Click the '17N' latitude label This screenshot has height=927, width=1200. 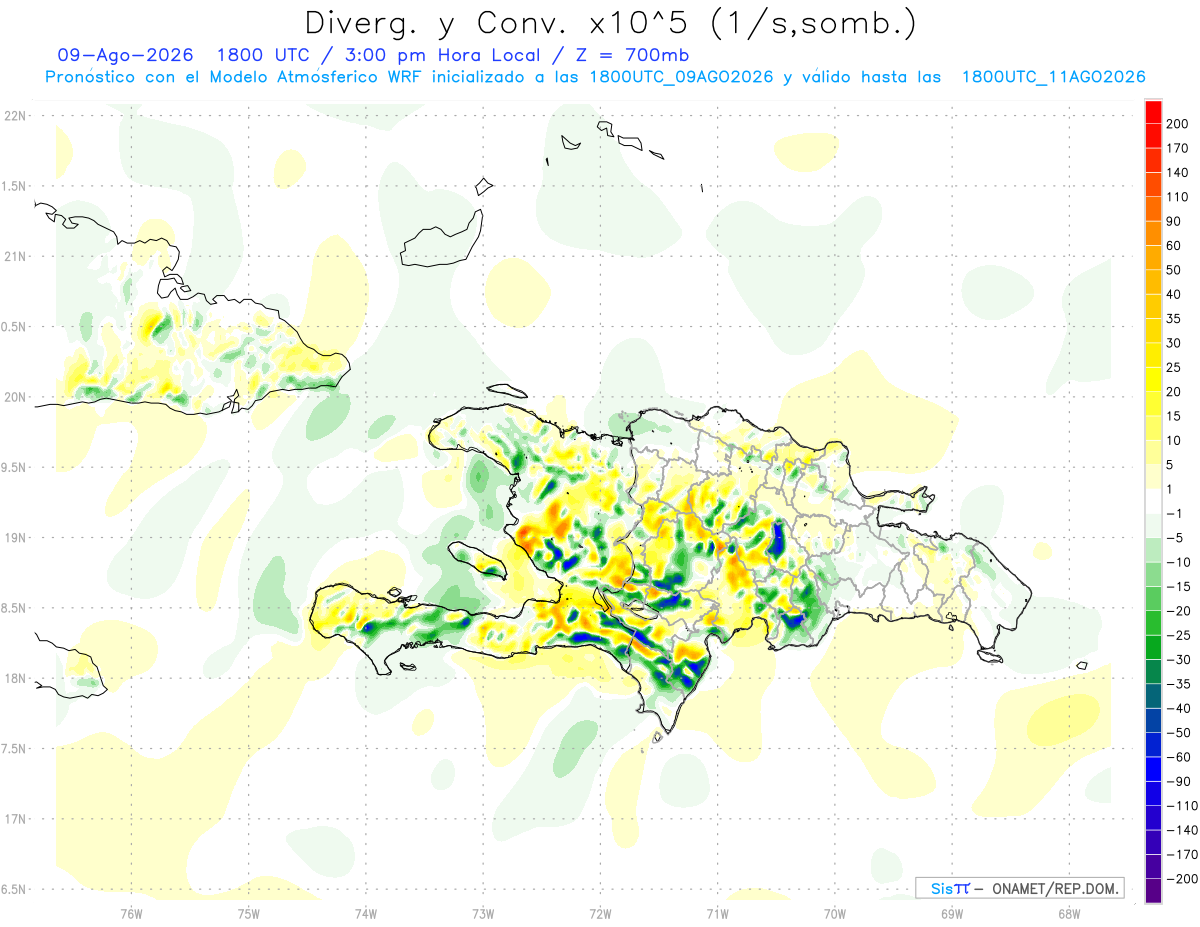point(14,820)
